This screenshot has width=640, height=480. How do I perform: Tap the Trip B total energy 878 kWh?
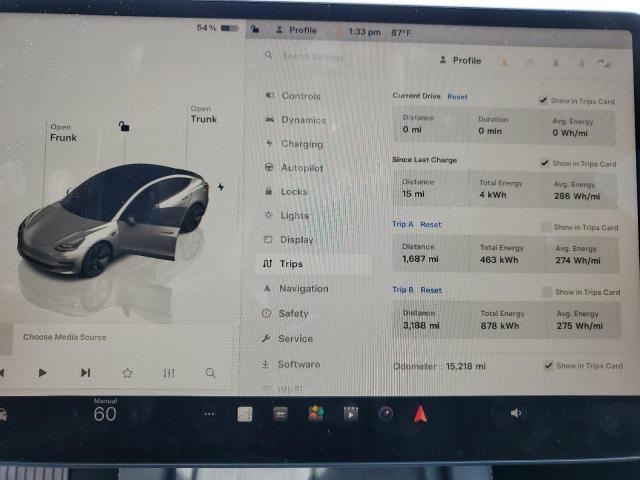500,326
